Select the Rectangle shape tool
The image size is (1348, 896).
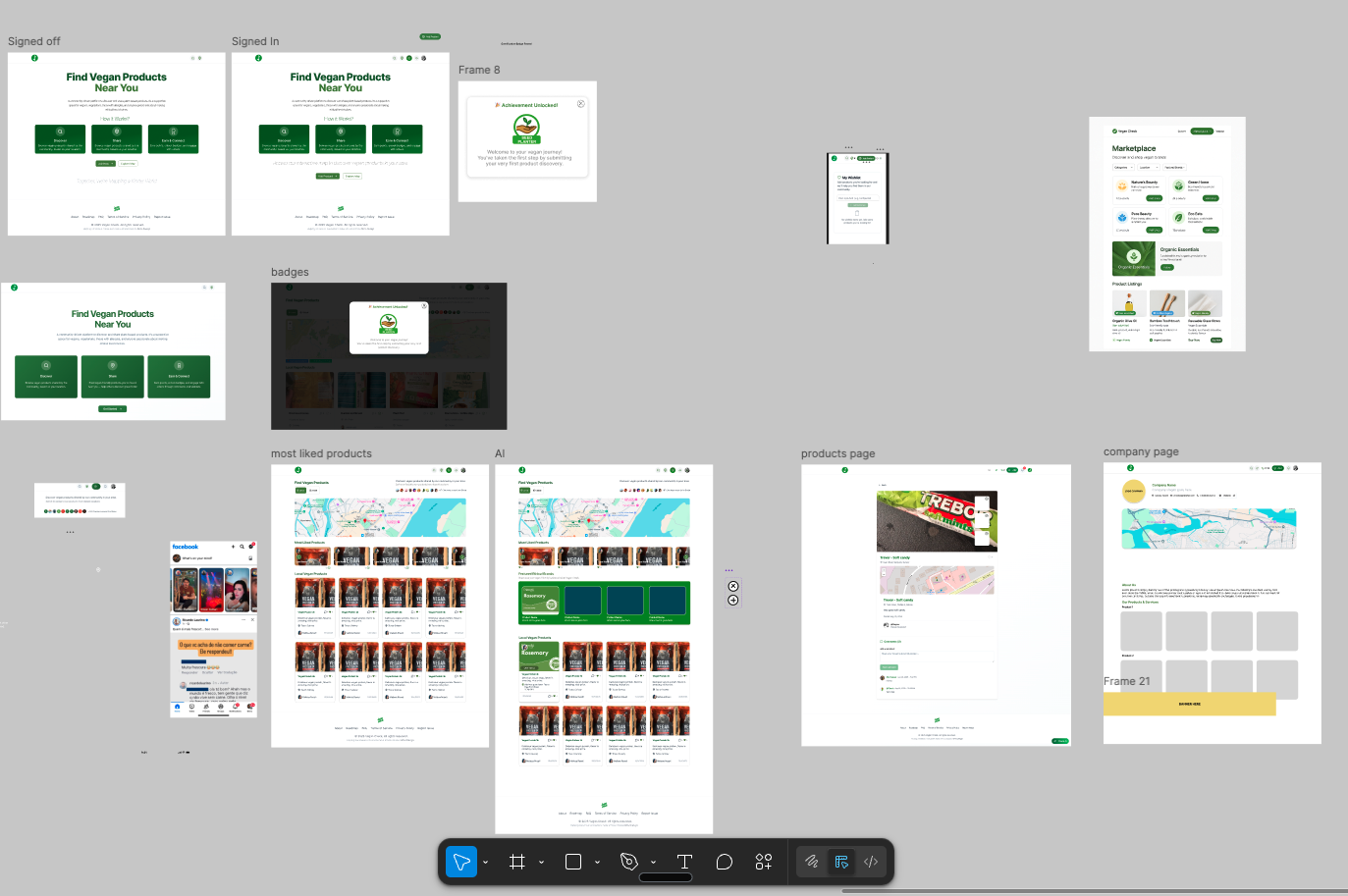[573, 862]
